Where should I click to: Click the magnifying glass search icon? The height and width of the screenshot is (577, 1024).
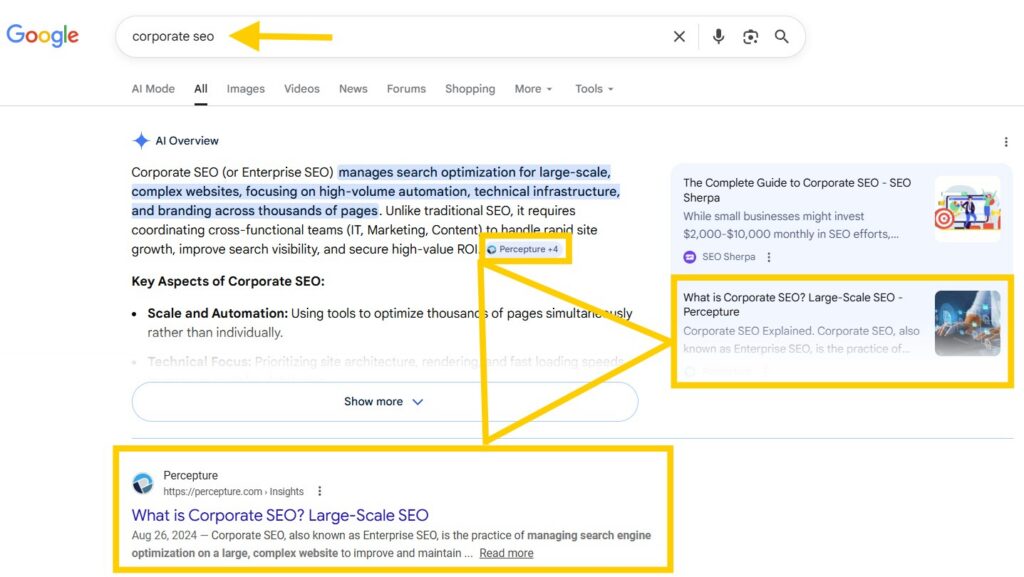[x=782, y=37]
